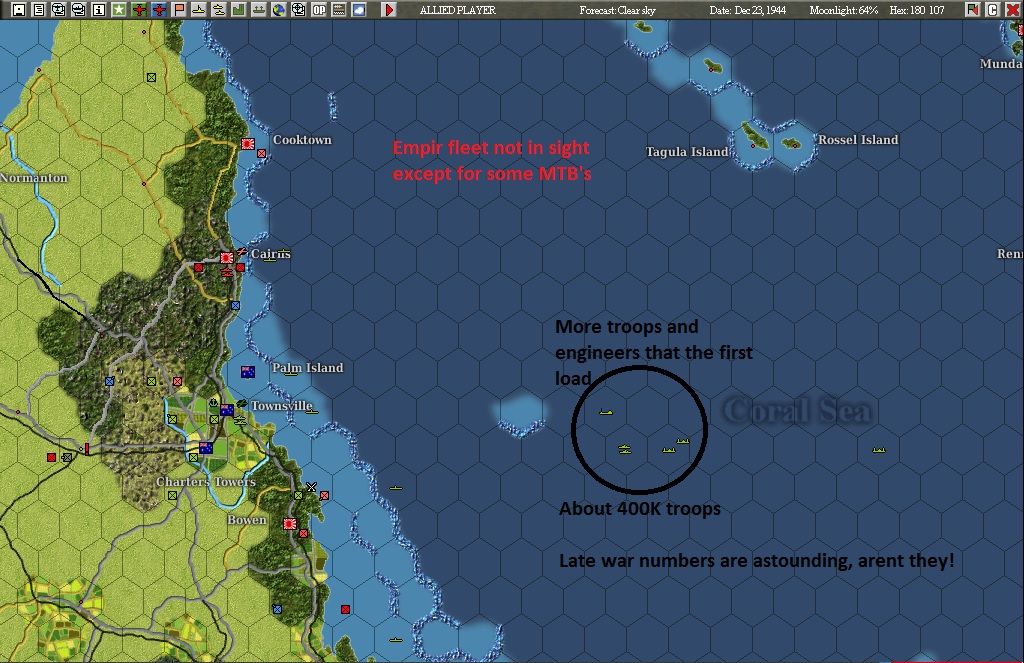Close the game with the red X

click(1012, 10)
